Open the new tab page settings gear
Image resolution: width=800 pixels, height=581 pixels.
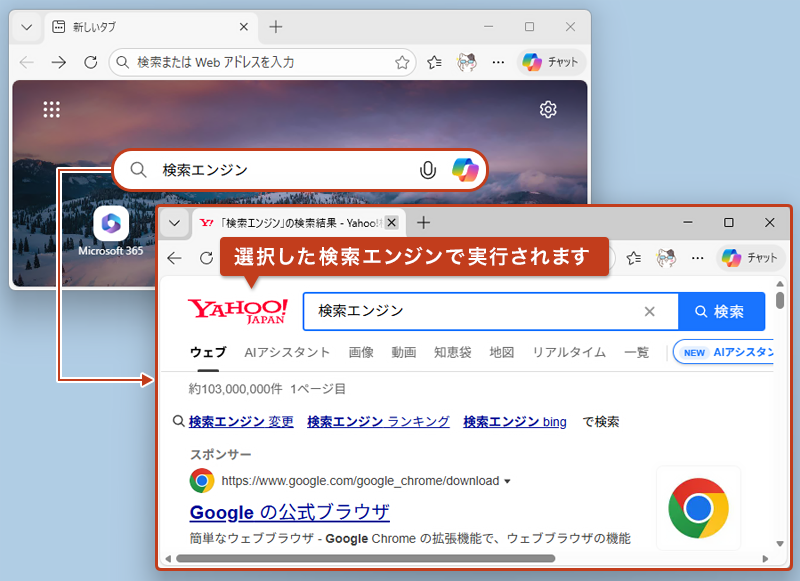[x=548, y=110]
